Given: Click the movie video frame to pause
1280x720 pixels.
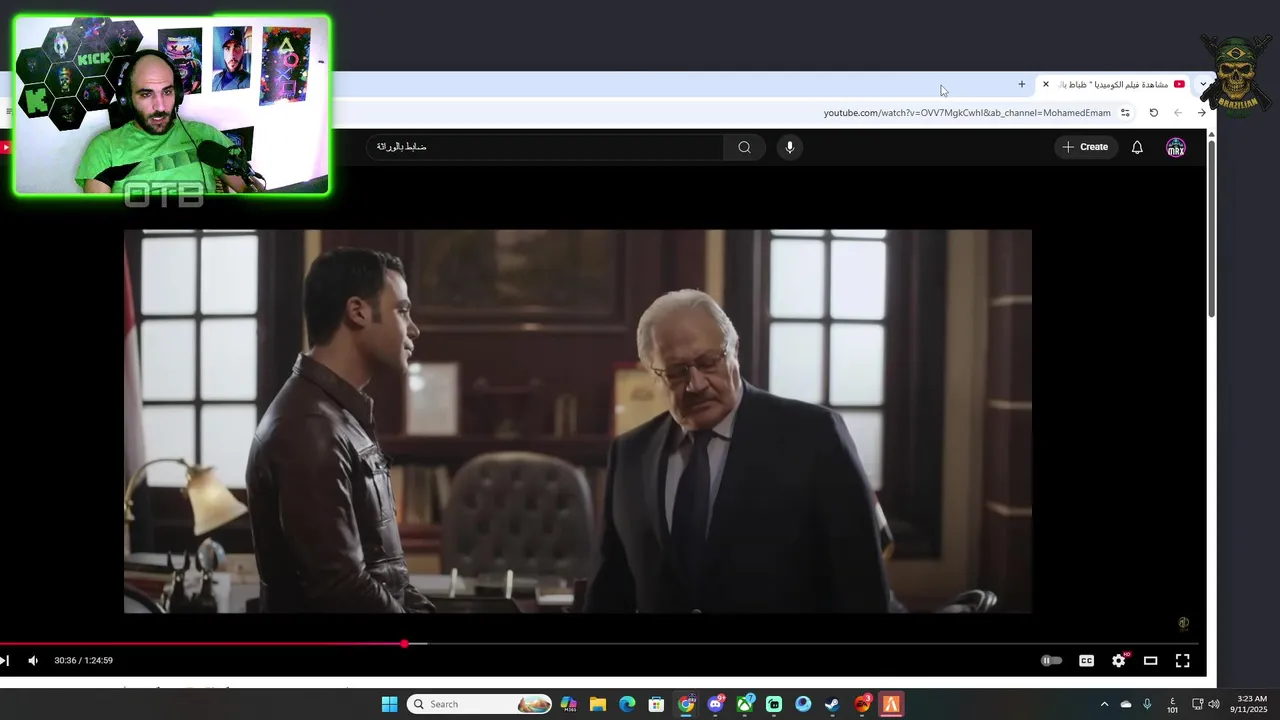Looking at the screenshot, I should pyautogui.click(x=578, y=421).
